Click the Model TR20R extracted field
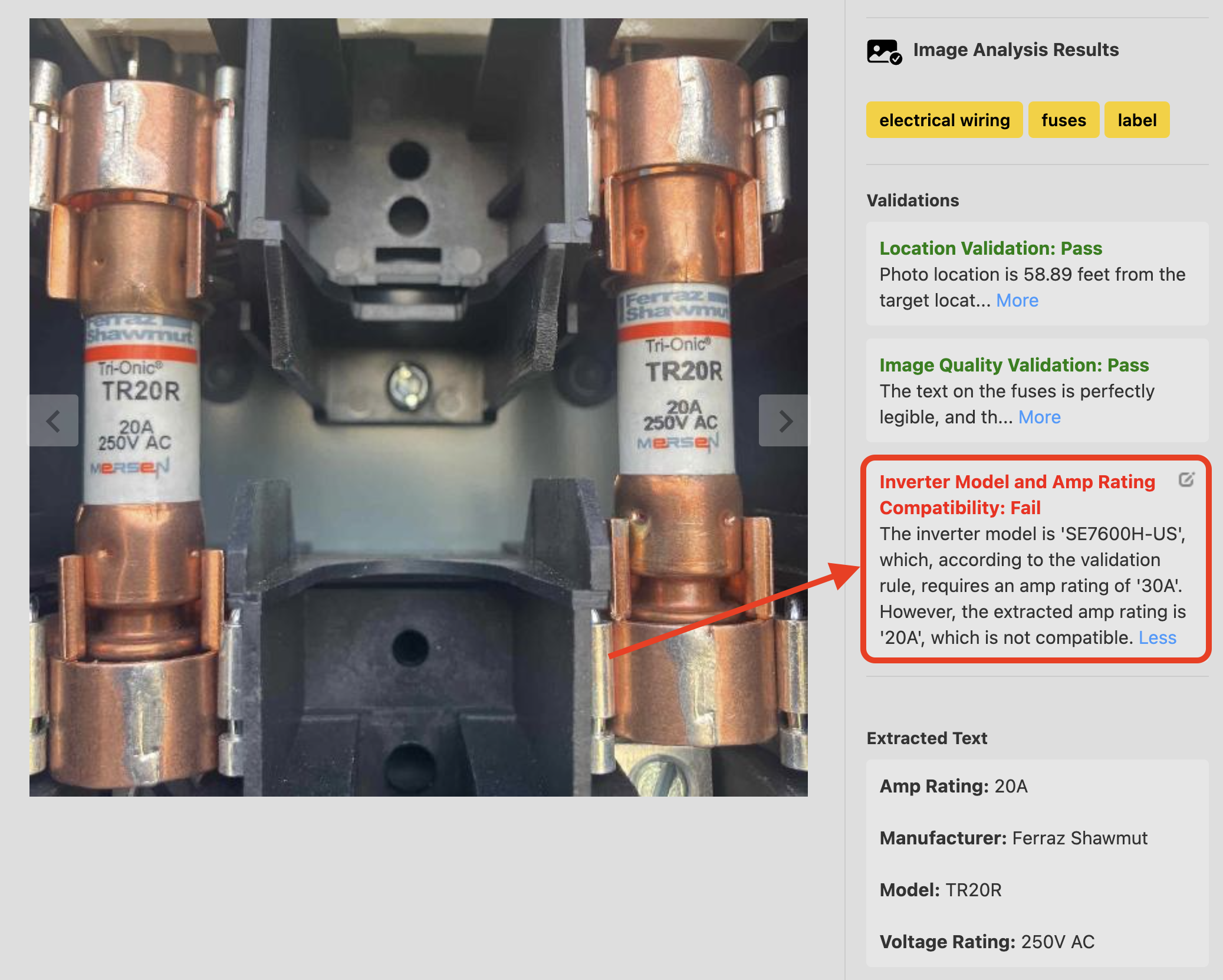1223x980 pixels. pos(941,890)
